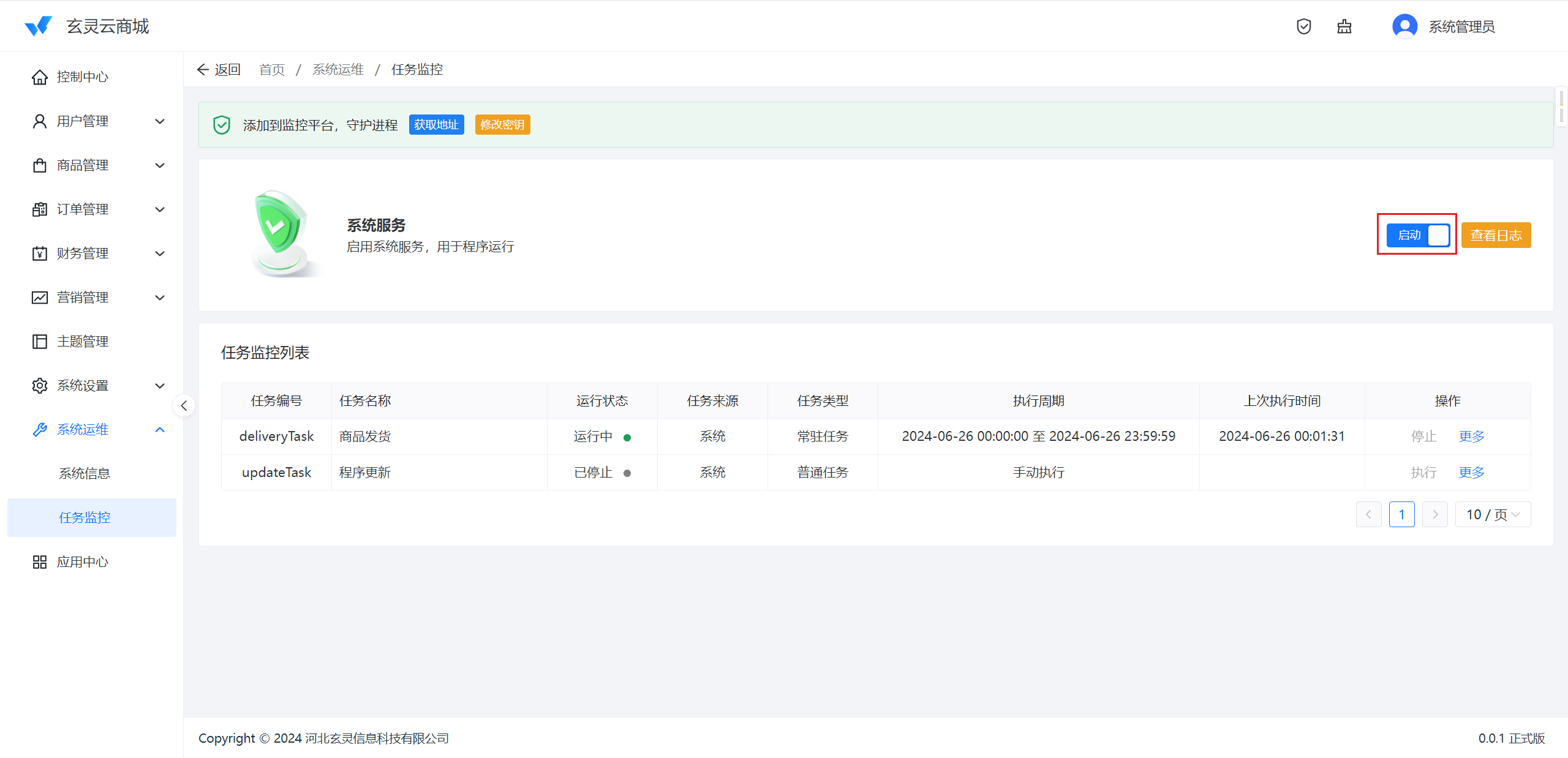This screenshot has height=758, width=1568.
Task: Click the grid icon for 应用中心
Action: click(x=40, y=562)
